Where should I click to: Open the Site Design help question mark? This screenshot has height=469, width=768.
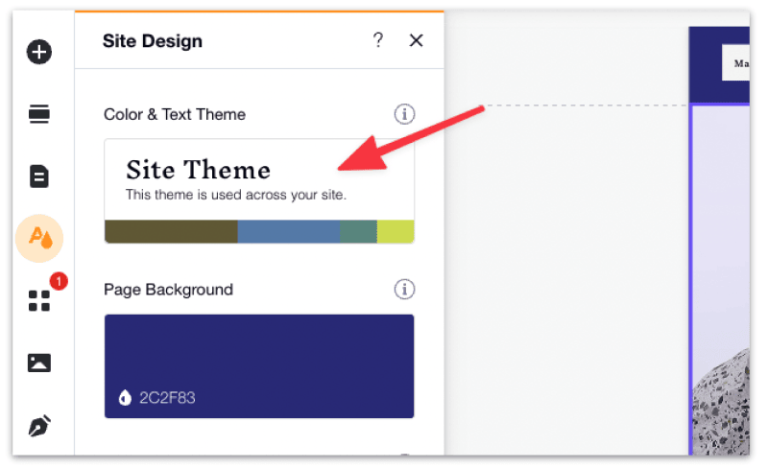point(378,40)
